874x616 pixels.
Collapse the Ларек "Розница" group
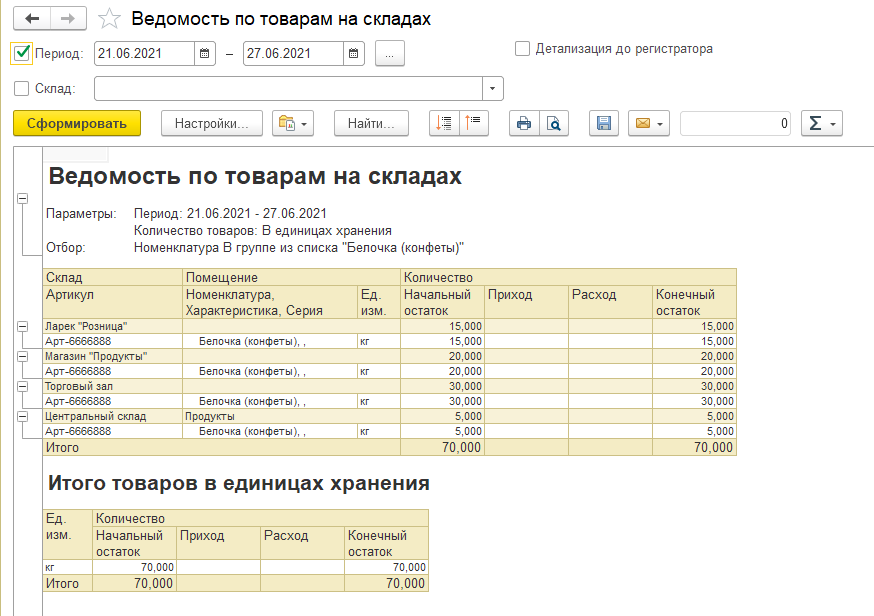tap(22, 326)
